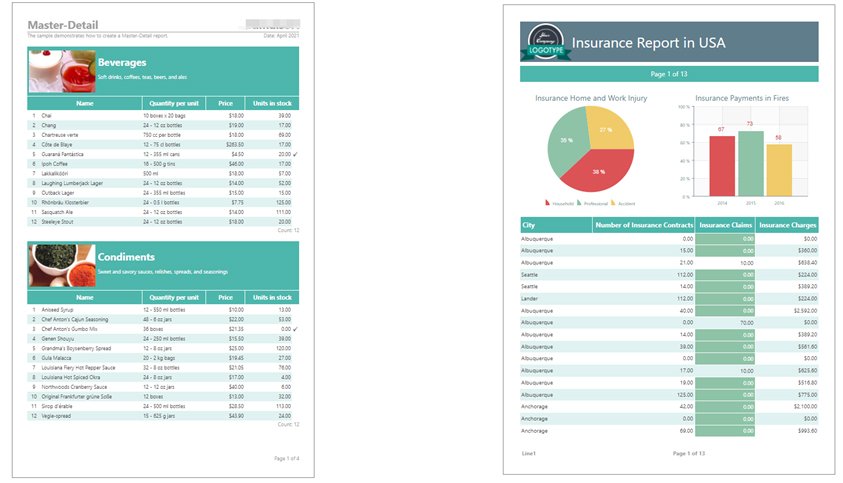Click Condiments table Units in stock header
This screenshot has width=843, height=483.
[272, 297]
